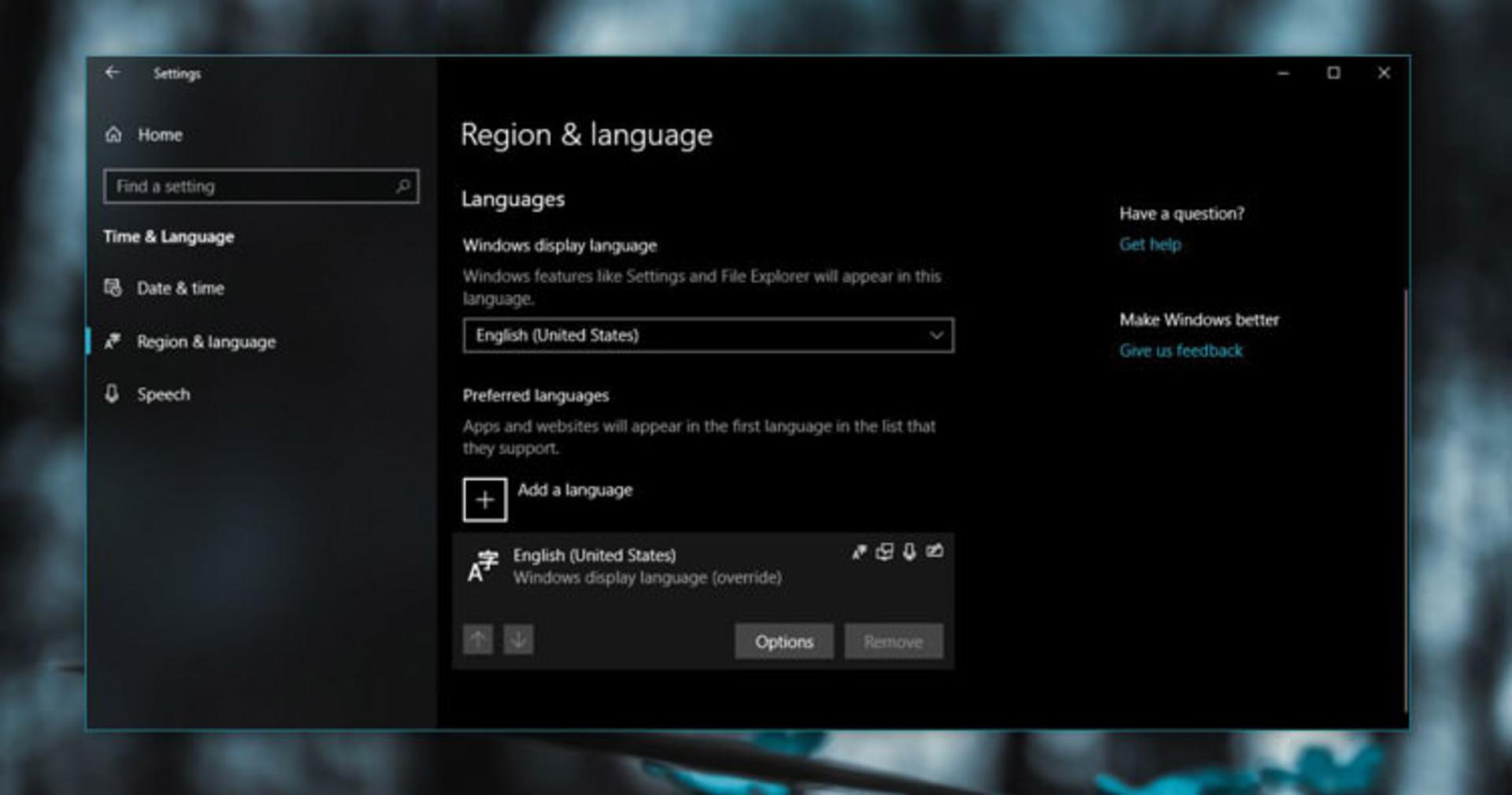Click the Make Windows better text
Screen dimensions: 1512x795
tap(1199, 320)
